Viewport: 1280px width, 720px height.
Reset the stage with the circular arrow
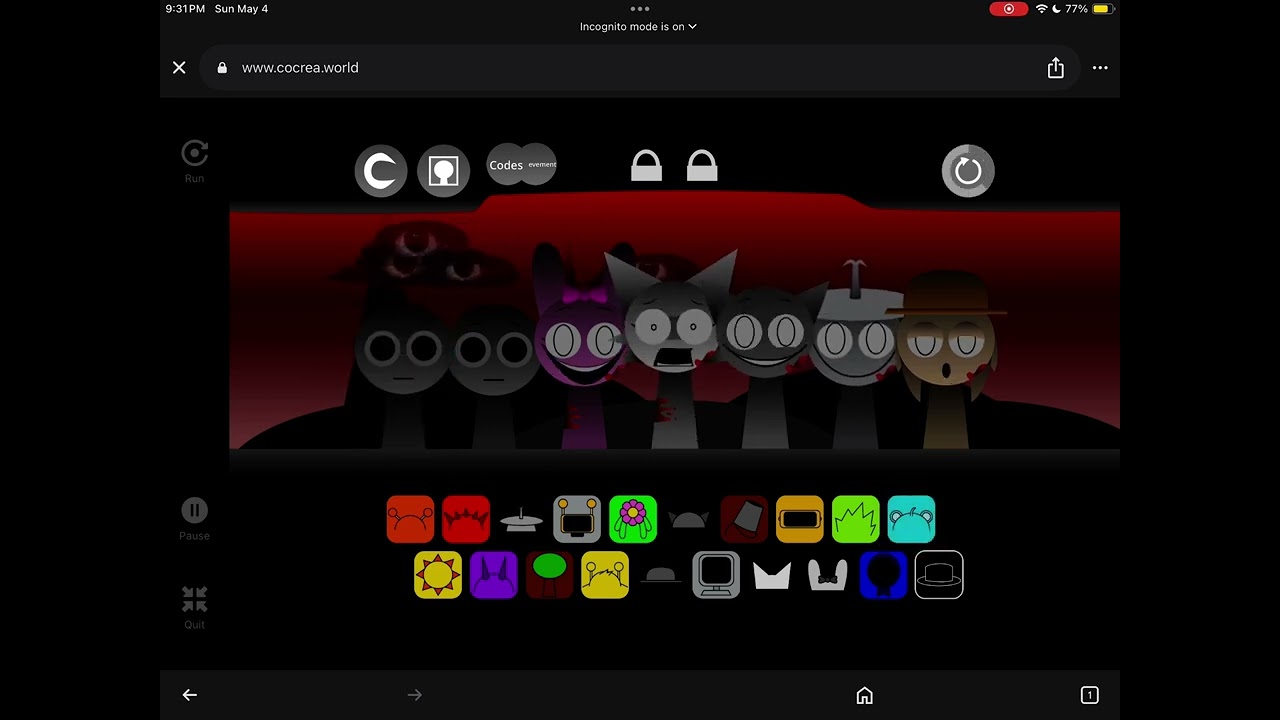[968, 171]
